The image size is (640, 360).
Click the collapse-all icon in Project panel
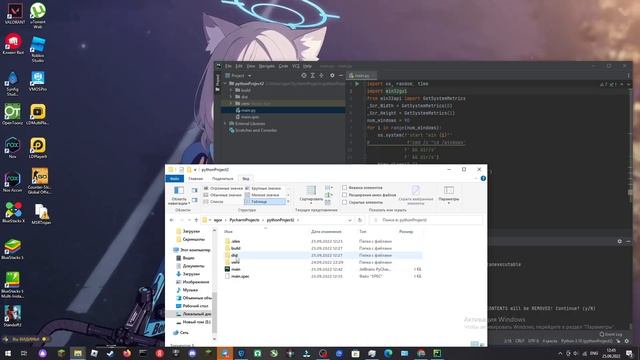point(322,76)
